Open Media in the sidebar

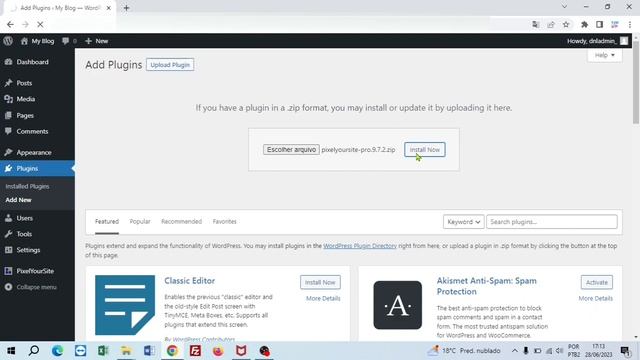click(25, 99)
